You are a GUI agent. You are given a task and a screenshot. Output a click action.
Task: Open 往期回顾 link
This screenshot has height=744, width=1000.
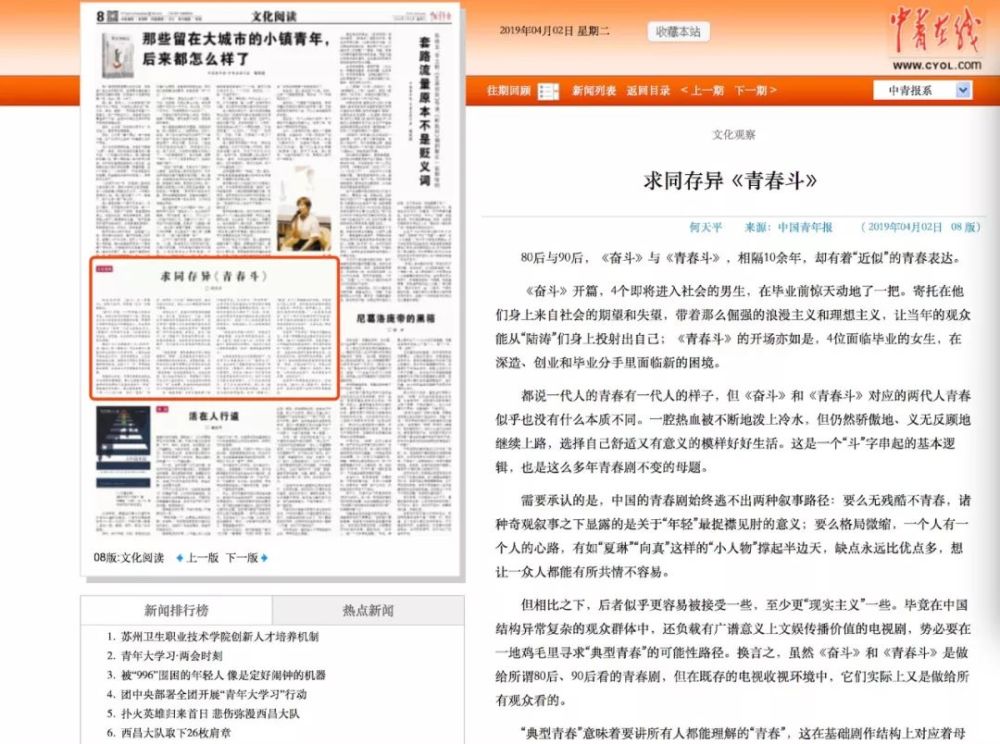click(508, 91)
